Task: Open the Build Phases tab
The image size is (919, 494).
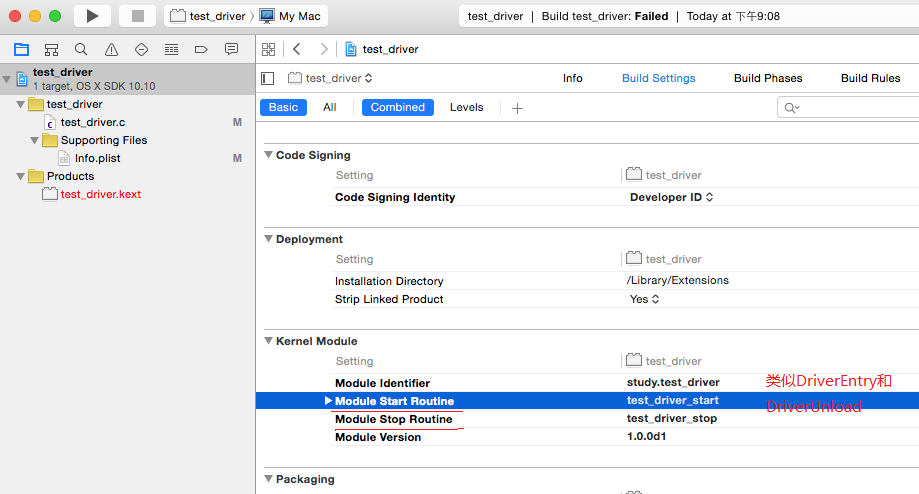Action: 768,78
